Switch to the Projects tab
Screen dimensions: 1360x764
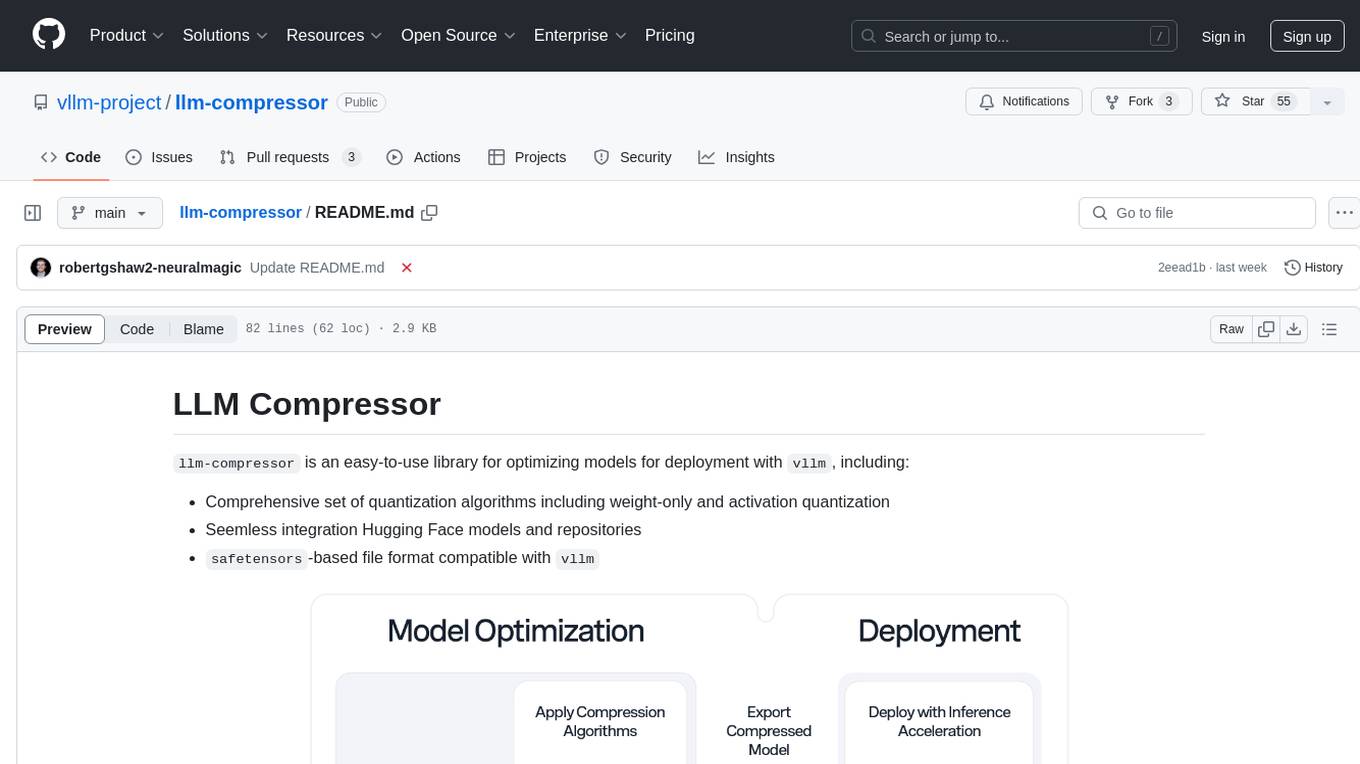pos(527,157)
